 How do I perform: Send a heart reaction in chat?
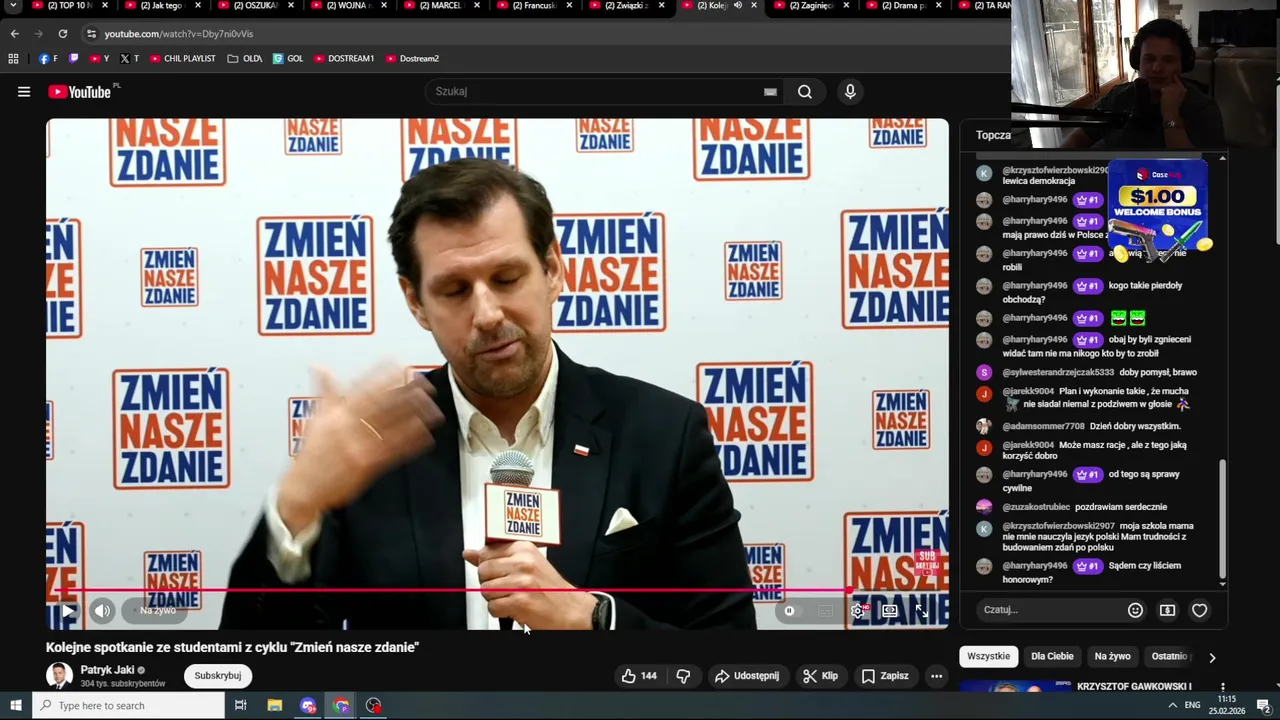tap(1199, 610)
